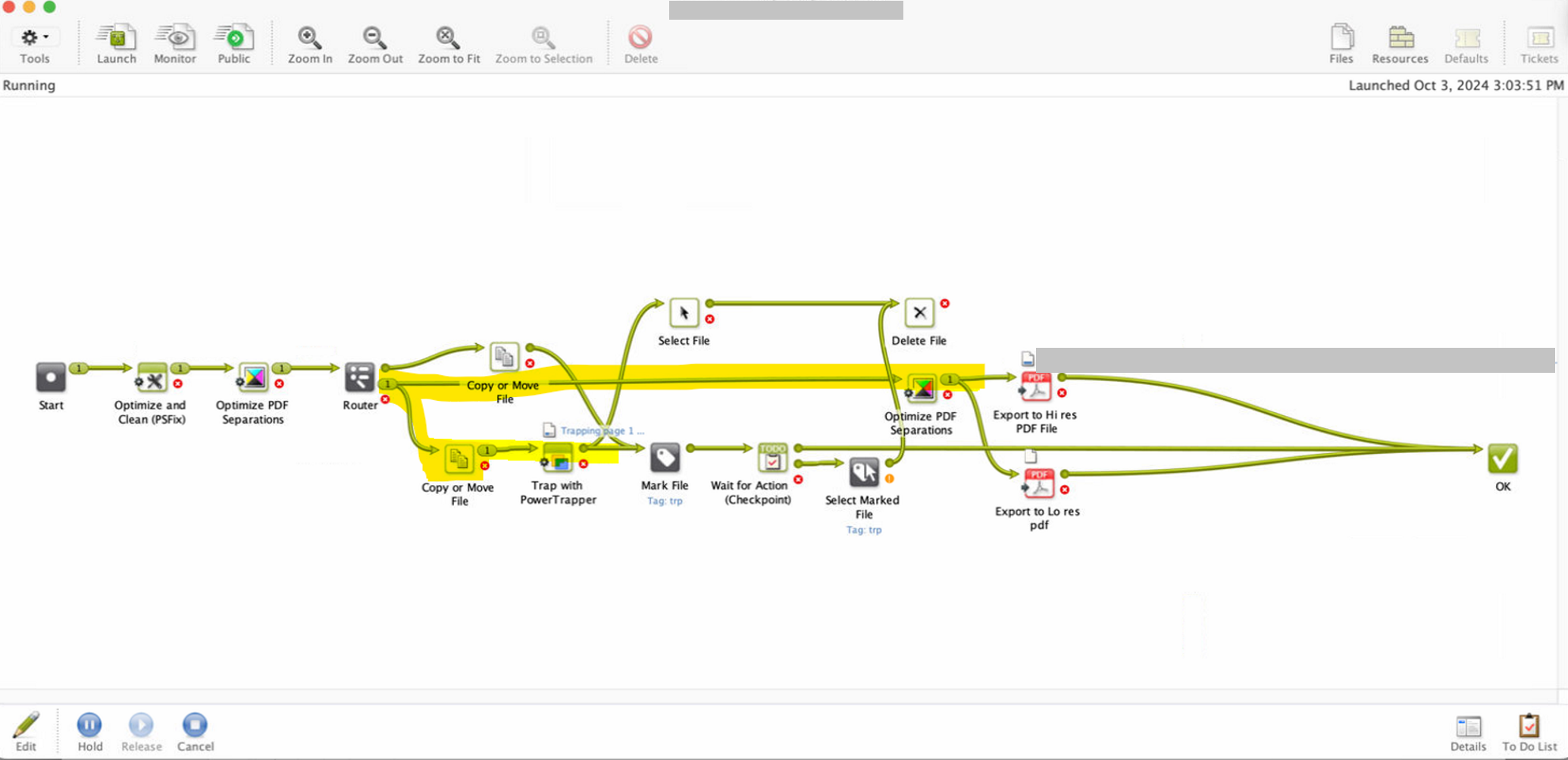This screenshot has width=1568, height=760.
Task: Select the Router node
Action: (359, 377)
